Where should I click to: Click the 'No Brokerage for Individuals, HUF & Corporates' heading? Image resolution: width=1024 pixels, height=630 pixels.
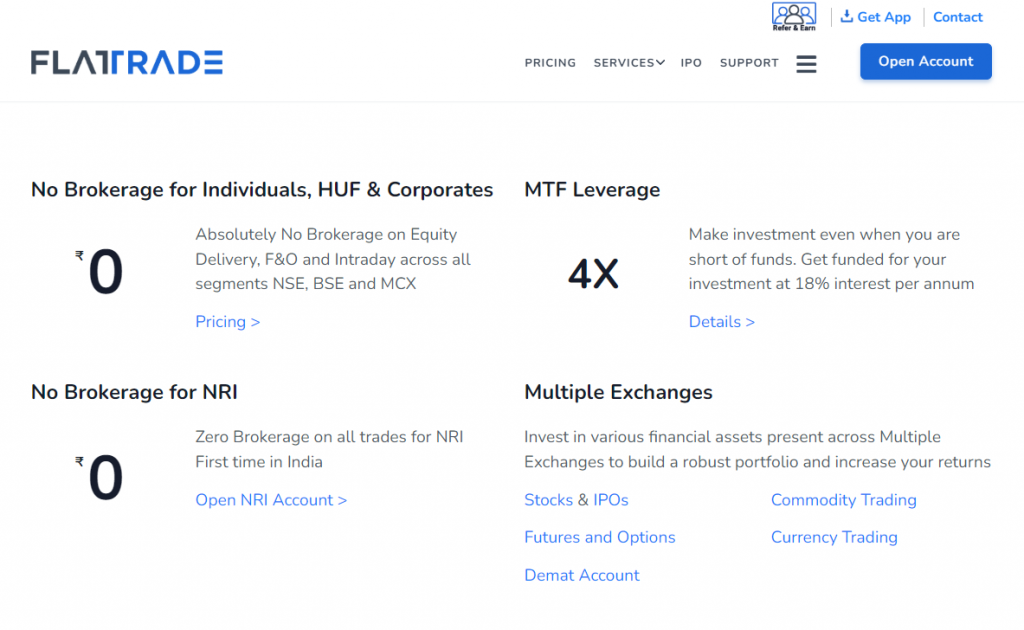pyautogui.click(x=262, y=190)
